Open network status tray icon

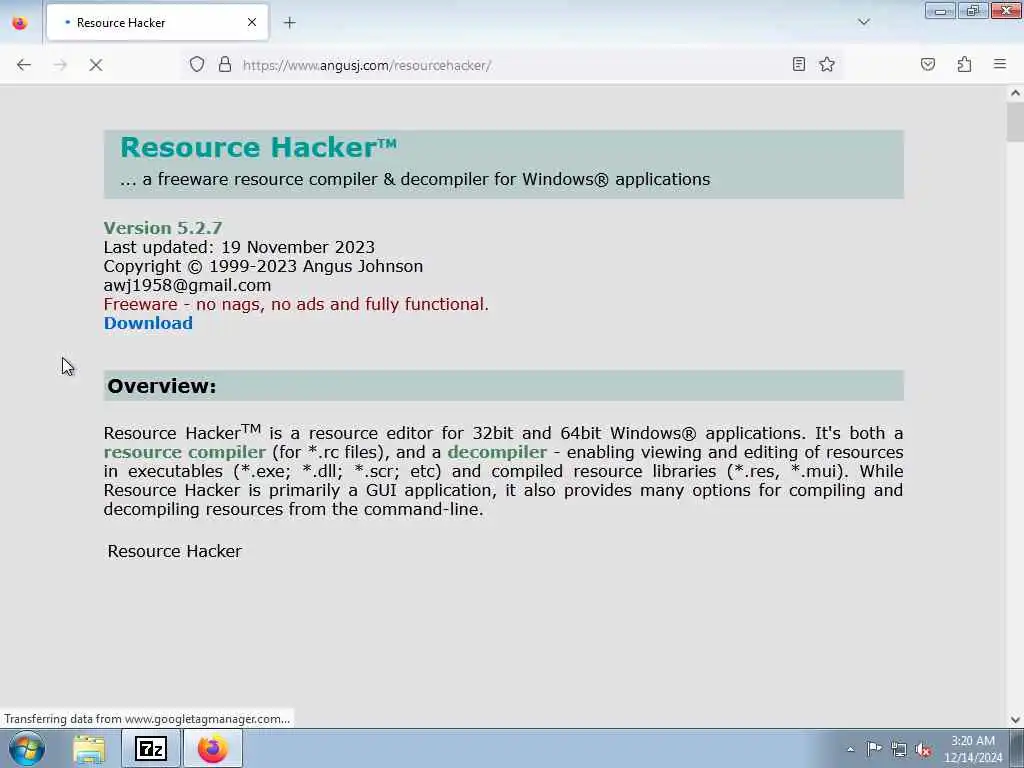click(899, 749)
